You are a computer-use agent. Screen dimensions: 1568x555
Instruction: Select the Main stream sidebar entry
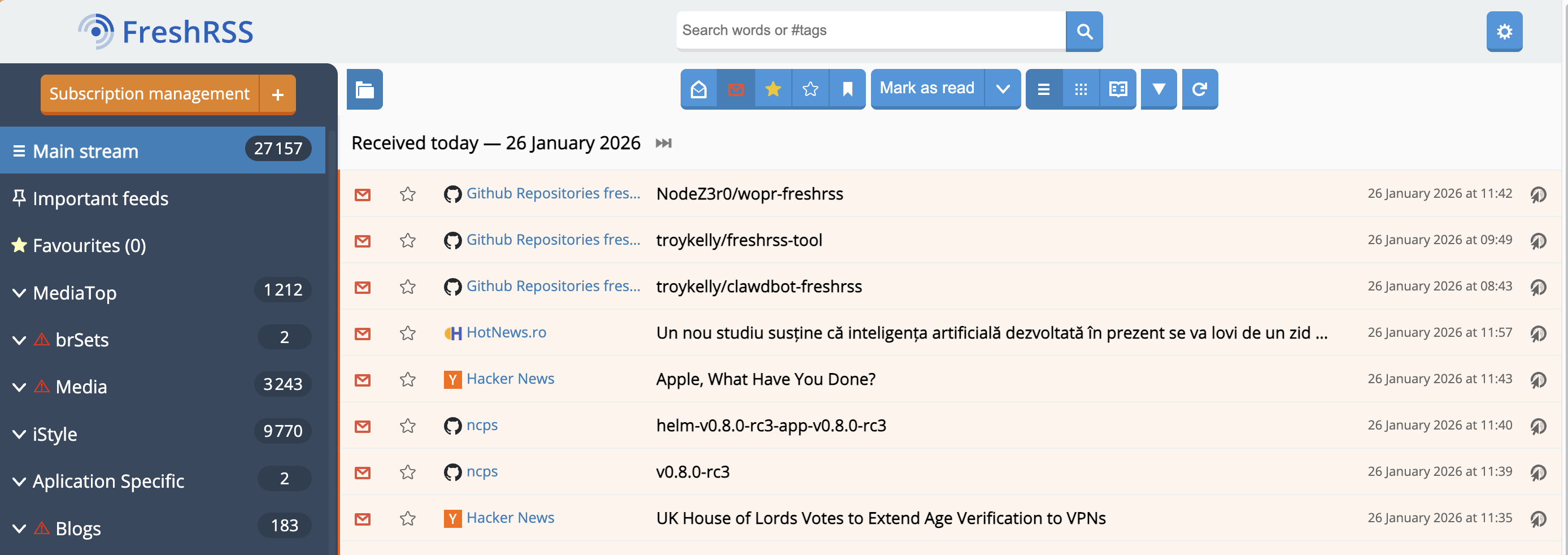[85, 150]
